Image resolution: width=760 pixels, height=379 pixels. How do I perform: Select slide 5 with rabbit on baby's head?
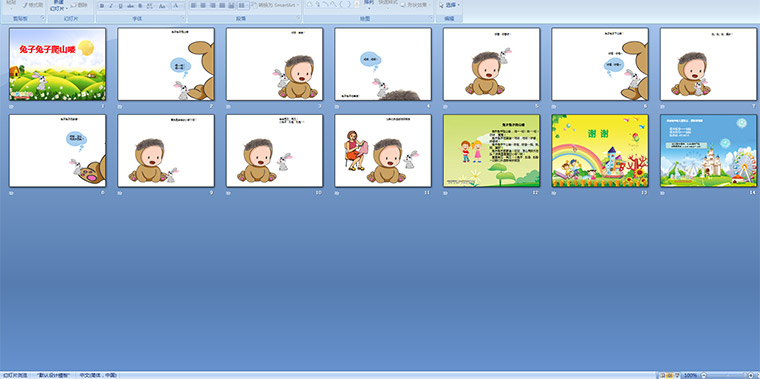[491, 64]
